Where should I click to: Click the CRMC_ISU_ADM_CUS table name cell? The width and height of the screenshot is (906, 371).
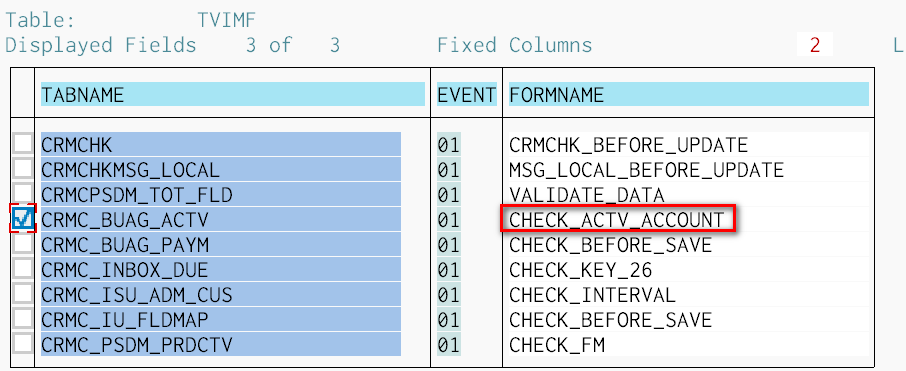221,295
